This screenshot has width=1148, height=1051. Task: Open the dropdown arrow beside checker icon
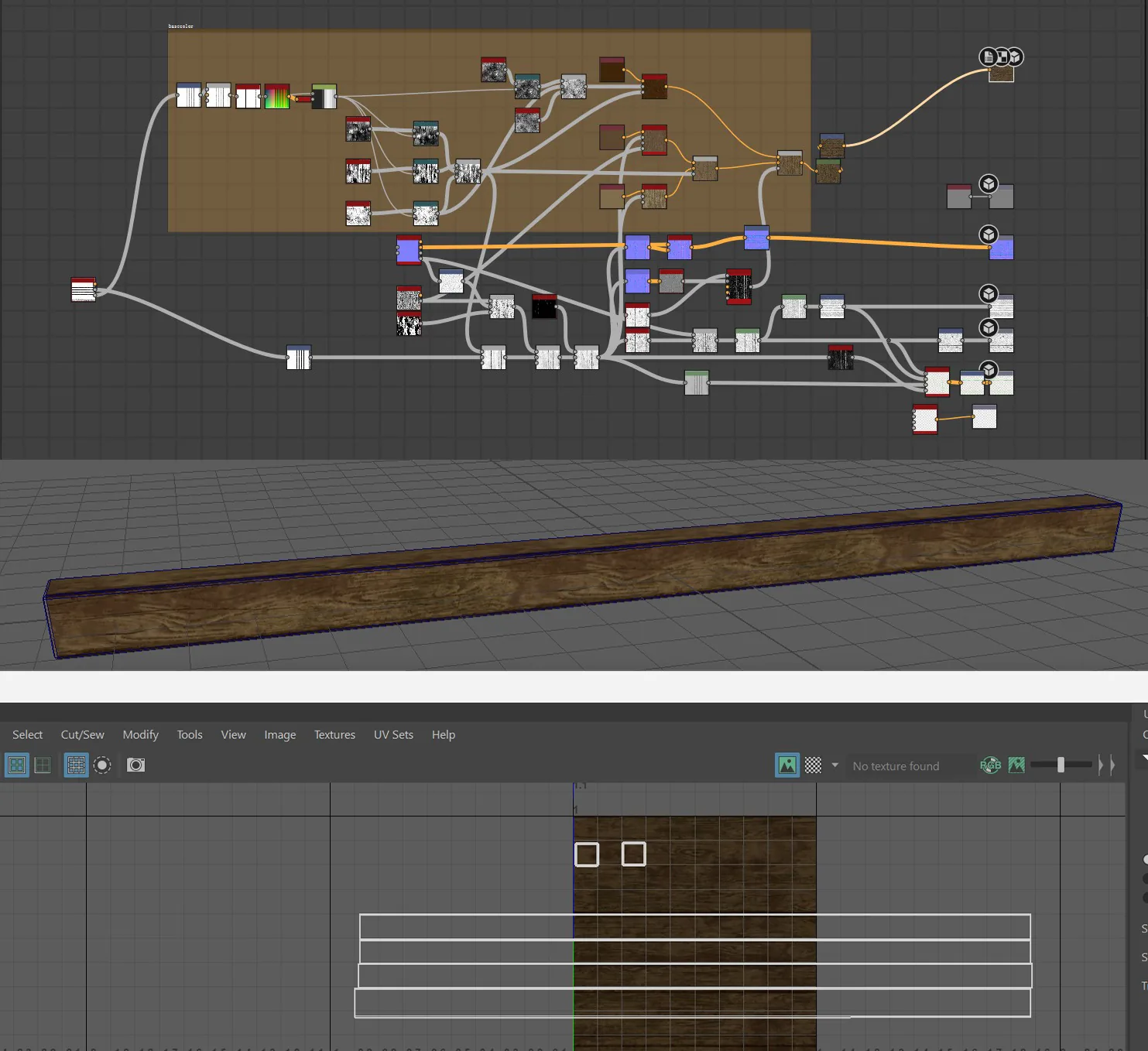pos(834,765)
